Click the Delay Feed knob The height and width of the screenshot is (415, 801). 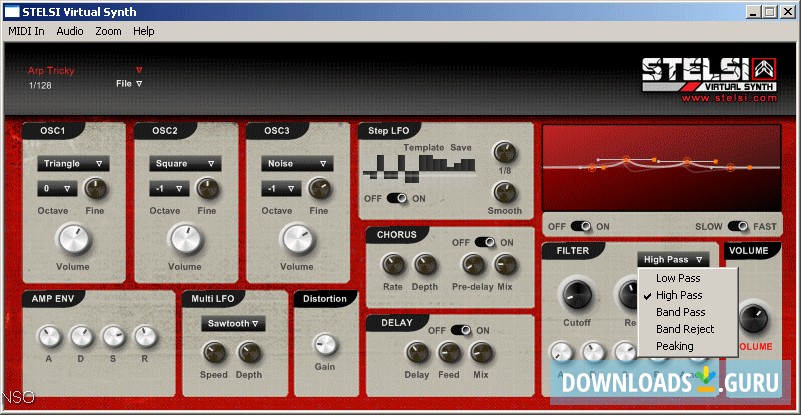[450, 353]
